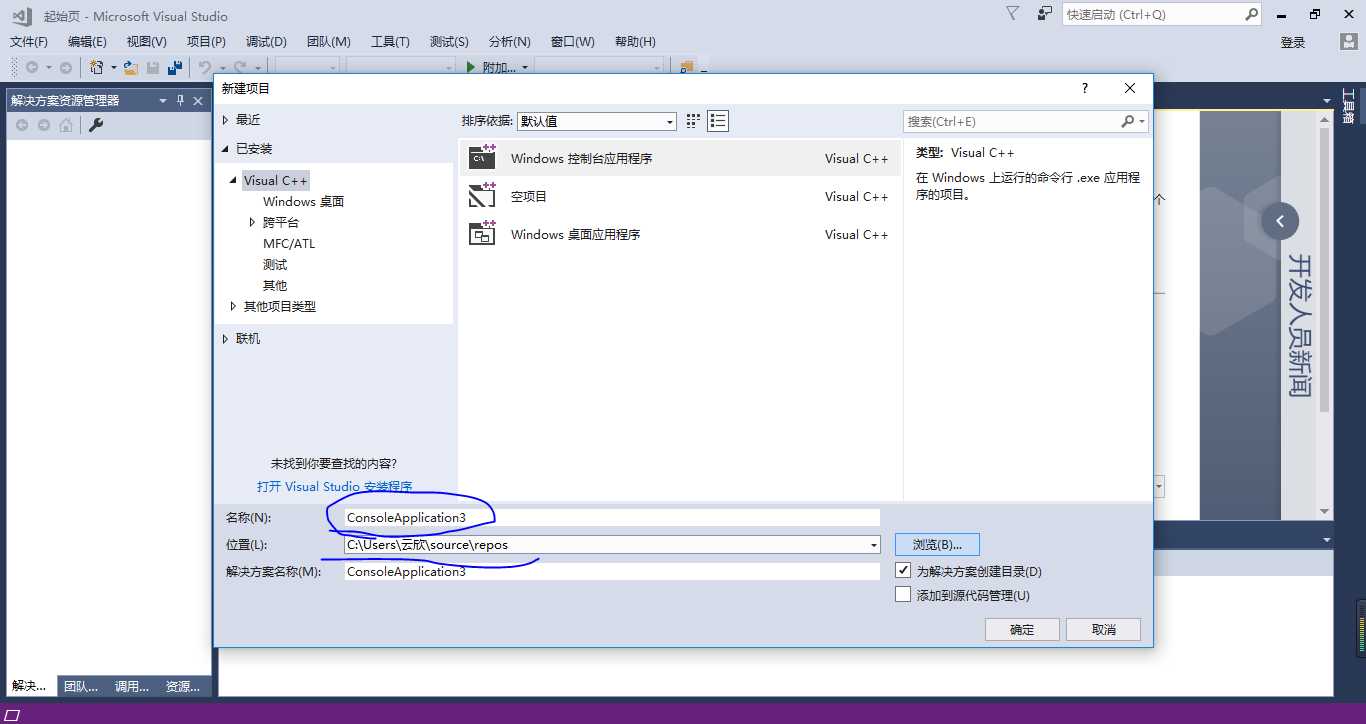Click the template search magnifier icon

click(x=1128, y=121)
